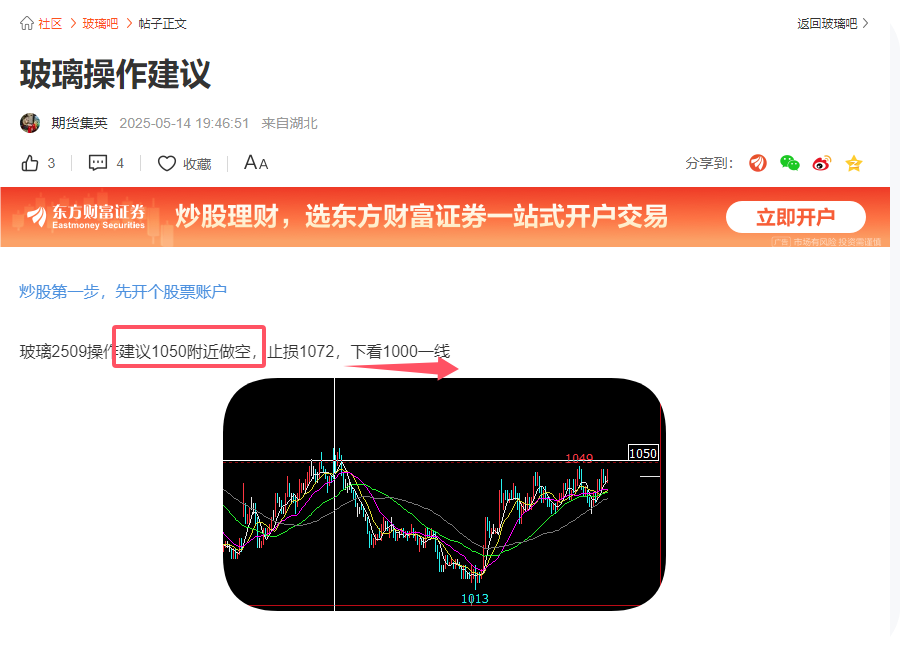
Task: Open author 期货集英 profile name
Action: coord(79,123)
